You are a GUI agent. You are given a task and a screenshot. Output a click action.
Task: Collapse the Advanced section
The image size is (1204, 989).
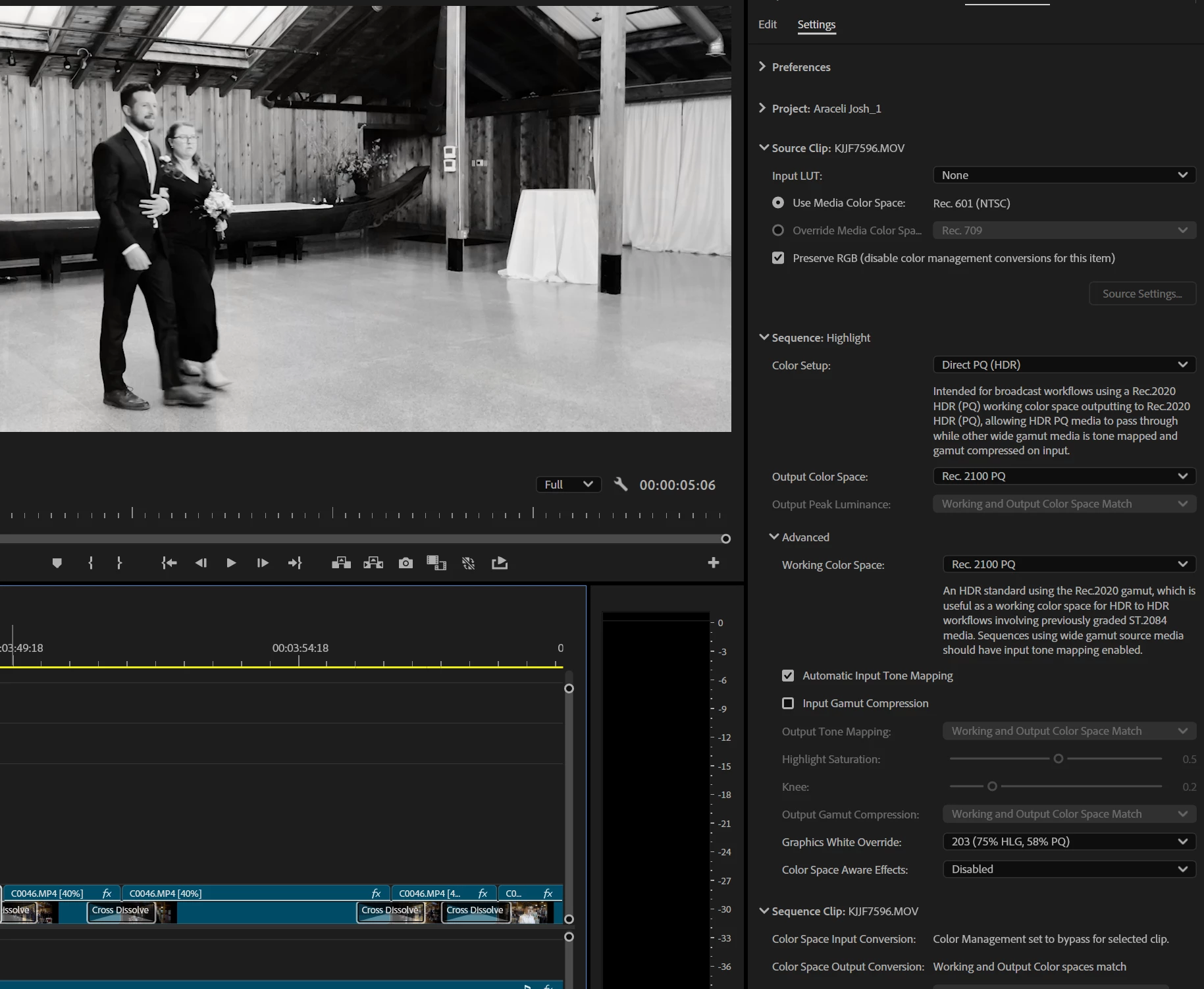(774, 537)
